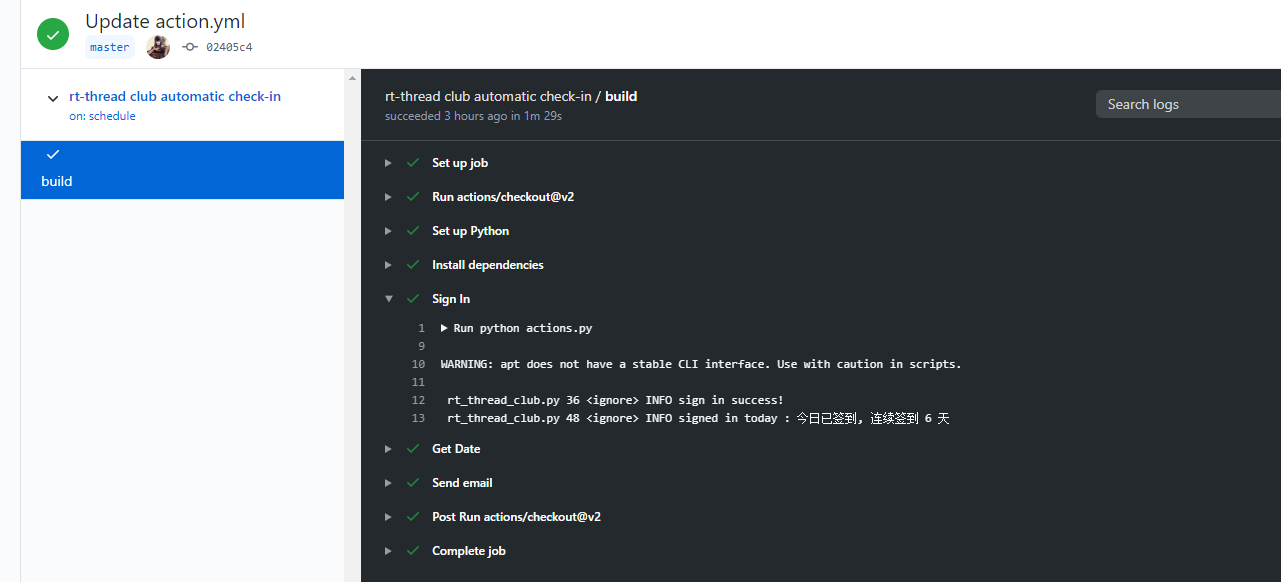Click the success checkmark for Send email
Viewport: 1281px width, 582px height.
click(x=413, y=483)
